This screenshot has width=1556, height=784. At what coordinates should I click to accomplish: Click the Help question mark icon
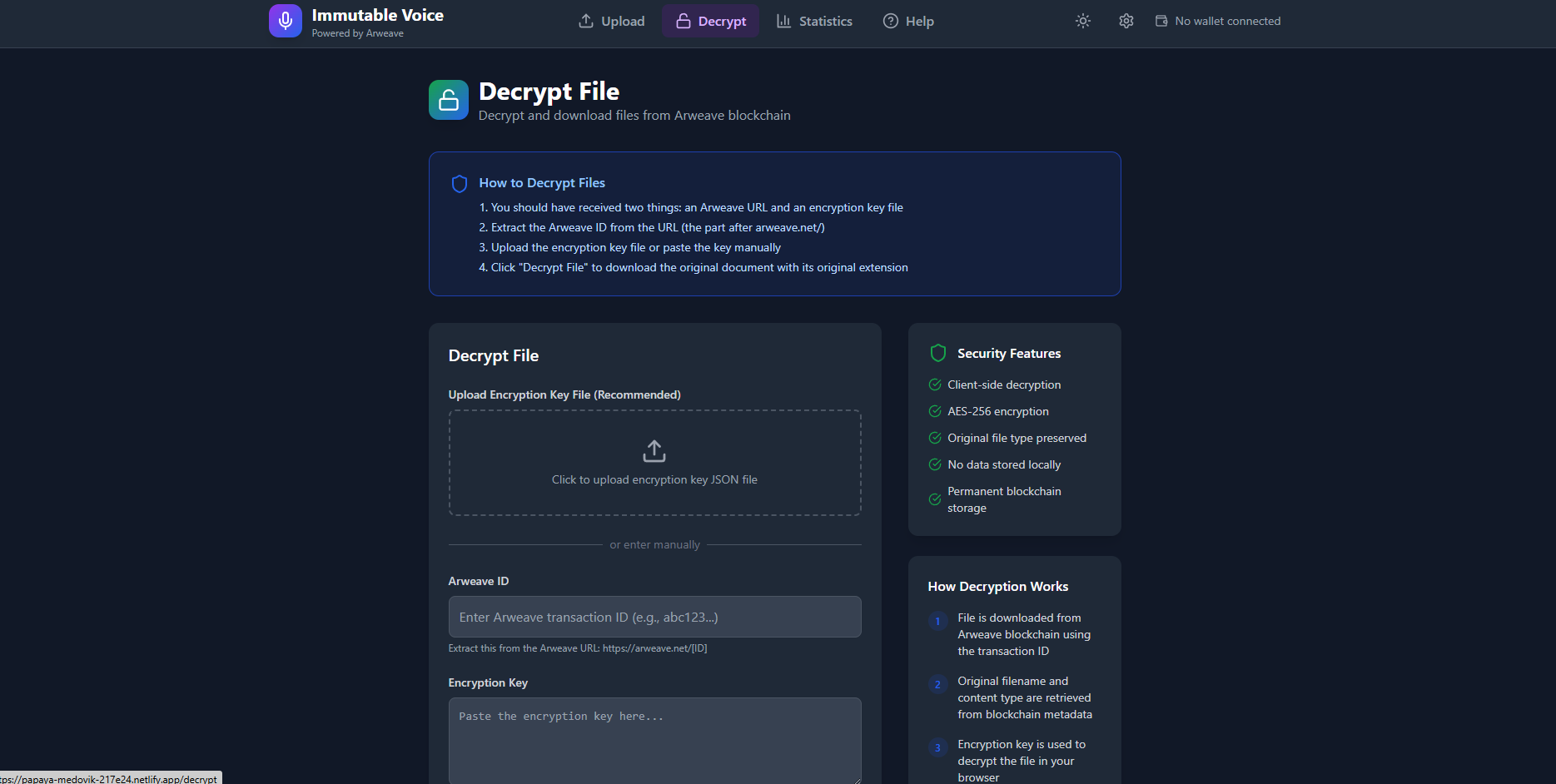click(x=891, y=21)
